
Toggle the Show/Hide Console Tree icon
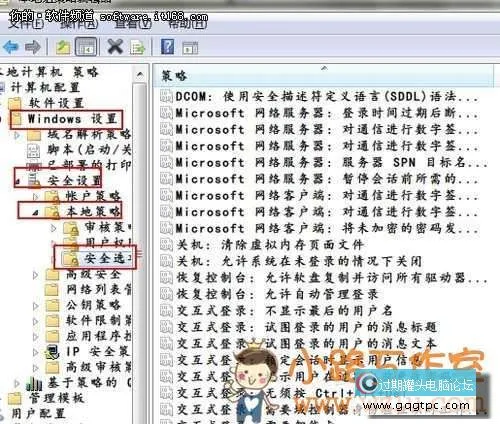point(86,47)
